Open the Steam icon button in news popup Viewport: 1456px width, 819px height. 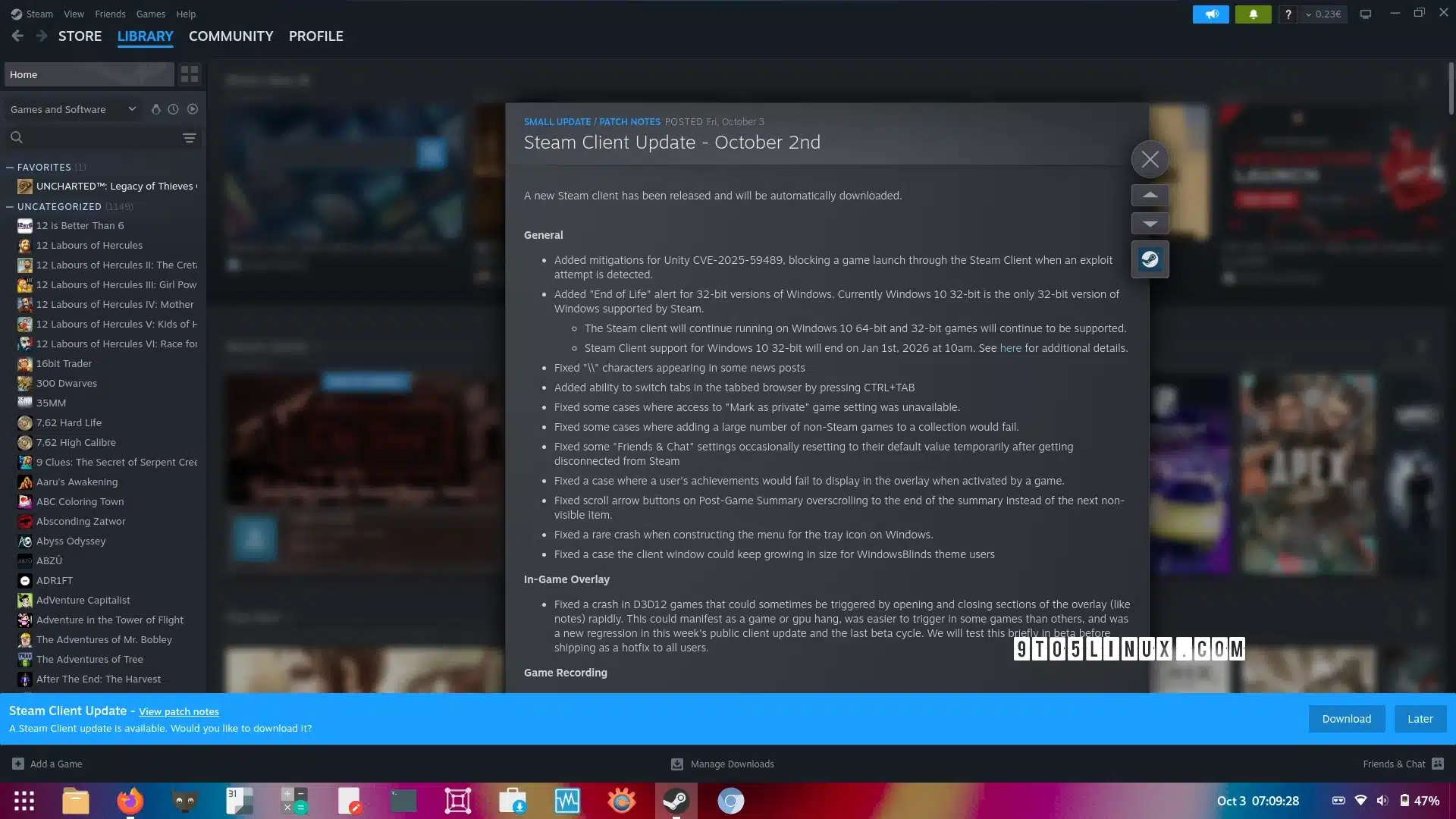[1150, 259]
